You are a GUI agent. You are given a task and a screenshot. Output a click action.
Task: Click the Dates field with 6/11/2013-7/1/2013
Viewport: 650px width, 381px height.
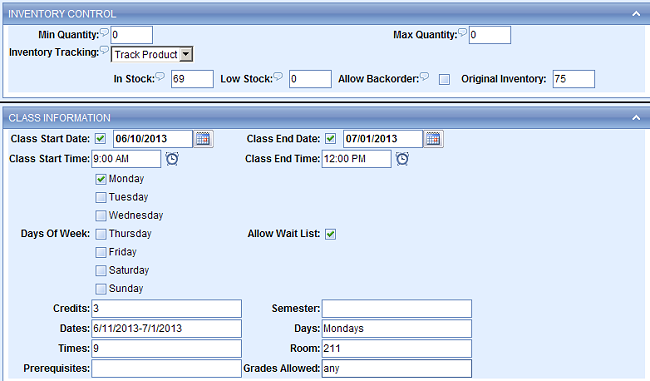pos(167,328)
